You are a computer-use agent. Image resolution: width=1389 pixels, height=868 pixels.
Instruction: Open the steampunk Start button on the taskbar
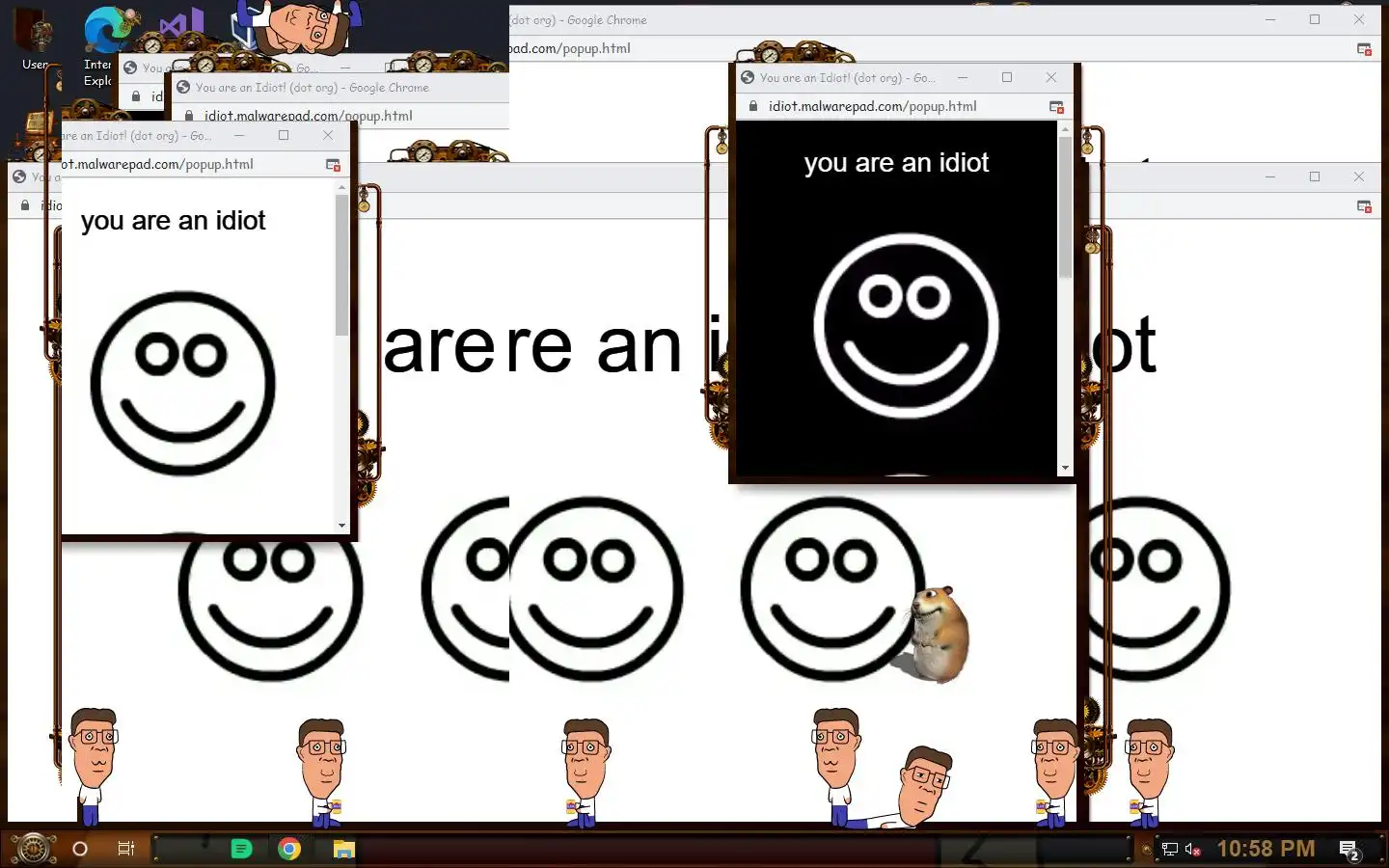tap(33, 849)
